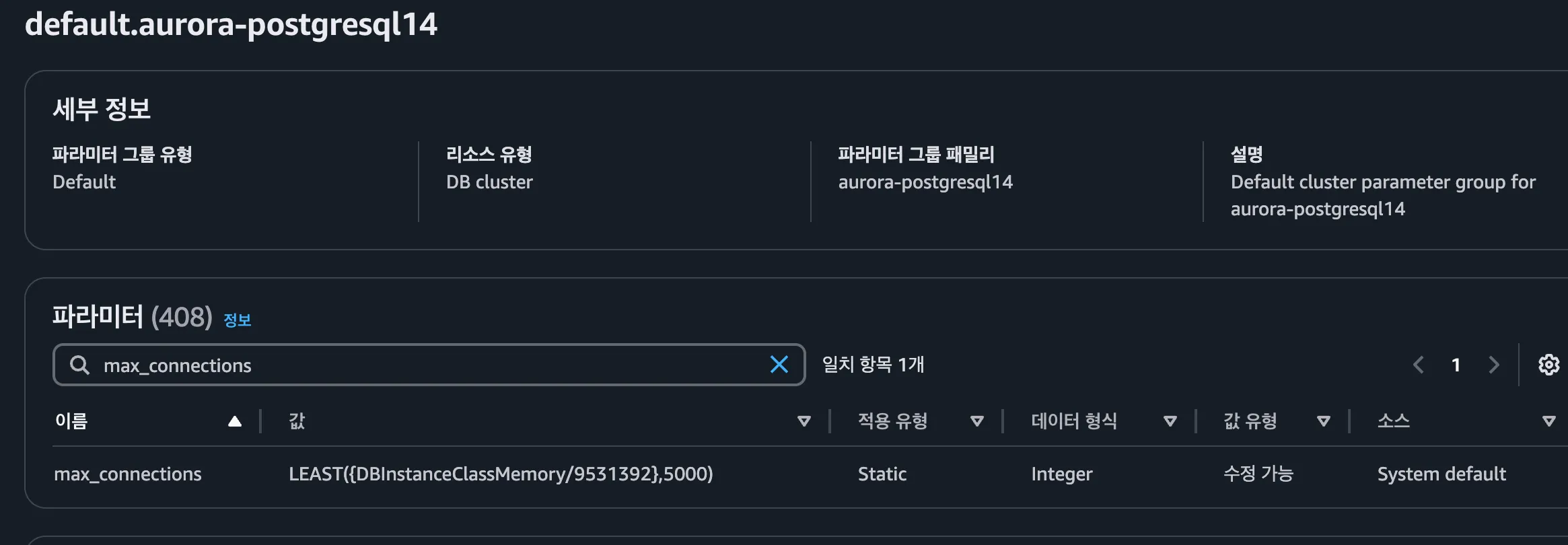Open 데이터 형식 column filter arrow
Screen dimensions: 1568x545
pos(1170,421)
